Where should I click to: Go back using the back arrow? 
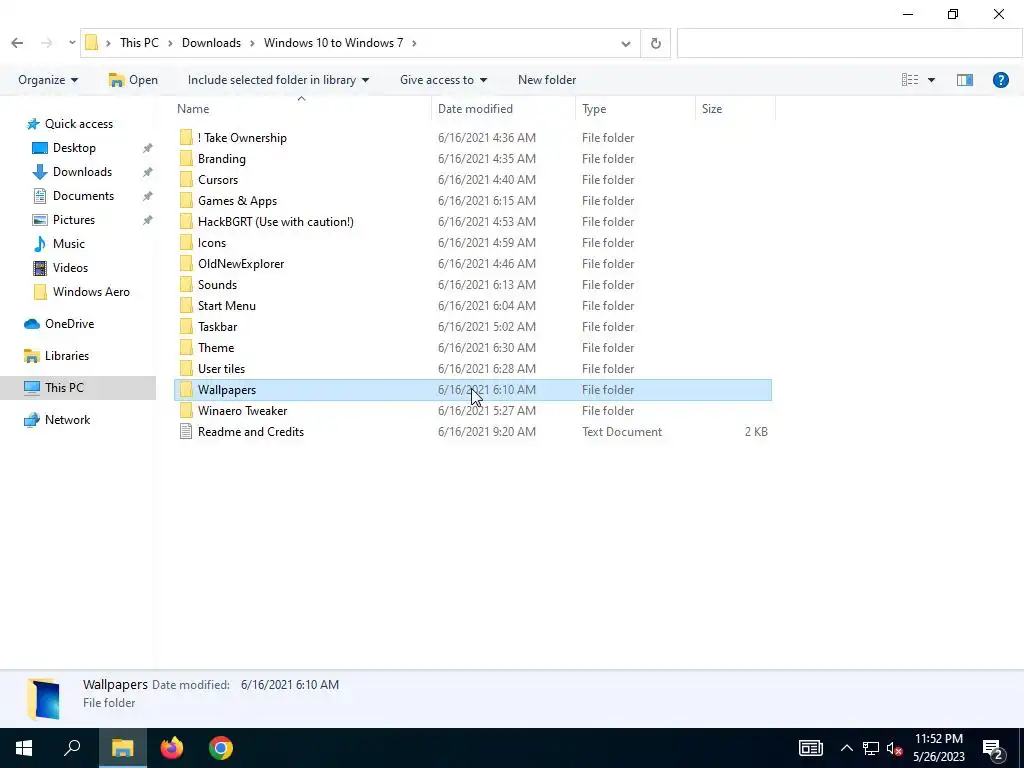click(17, 43)
